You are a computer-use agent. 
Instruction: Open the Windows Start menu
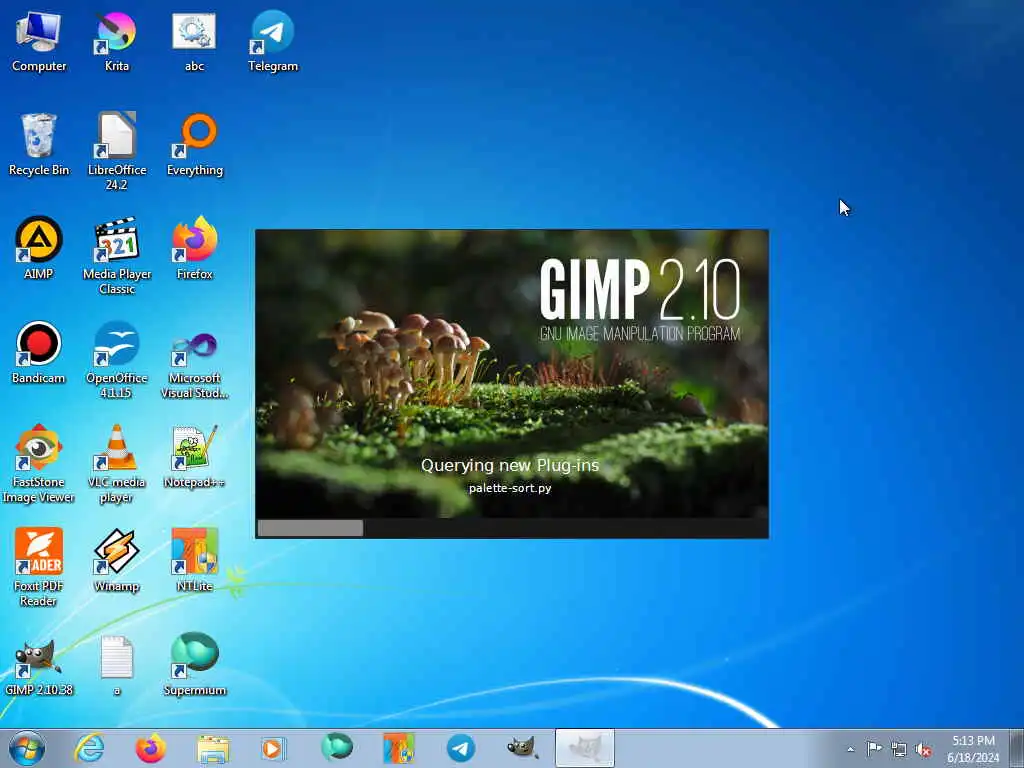pyautogui.click(x=27, y=748)
